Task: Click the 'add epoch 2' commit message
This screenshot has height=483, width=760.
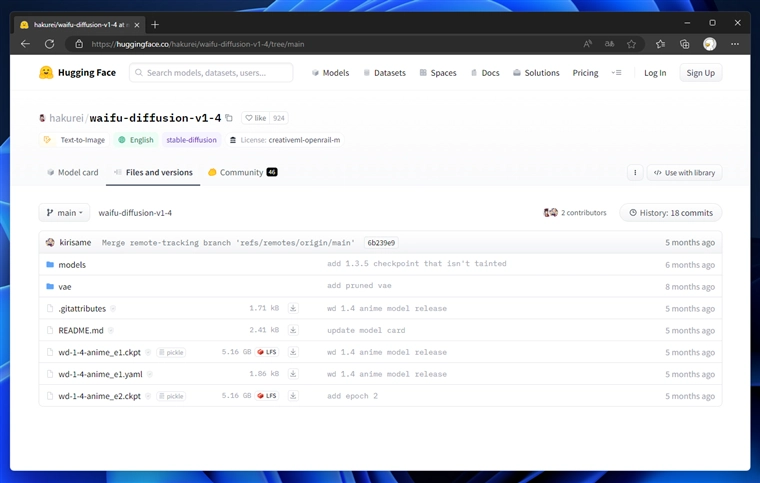Action: (352, 396)
